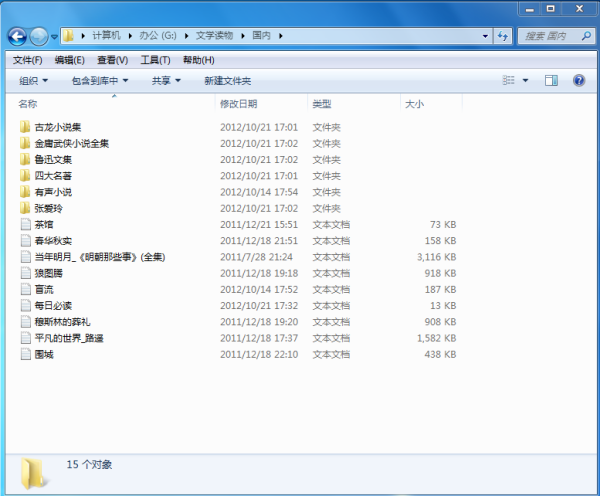
Task: Select the 金庸武侠小说全集 folder icon
Action: click(25, 143)
